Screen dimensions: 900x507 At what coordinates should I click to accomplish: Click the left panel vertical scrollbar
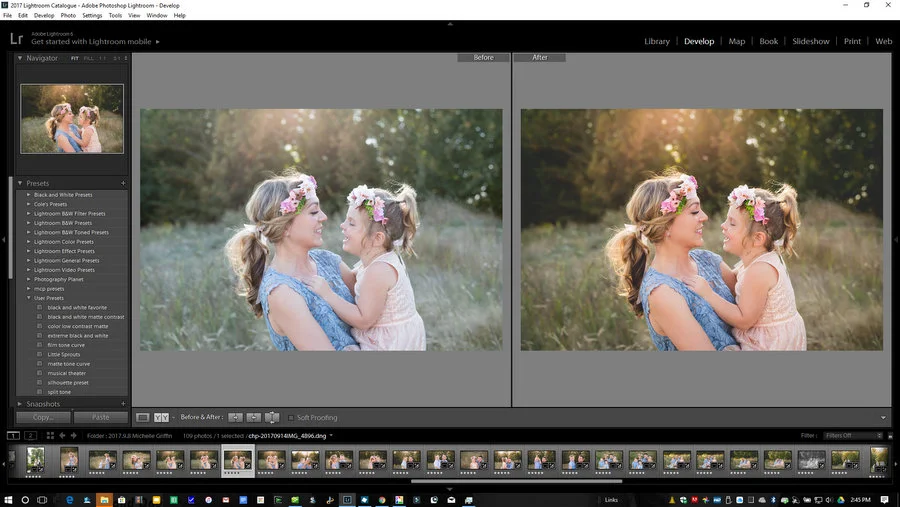10,227
